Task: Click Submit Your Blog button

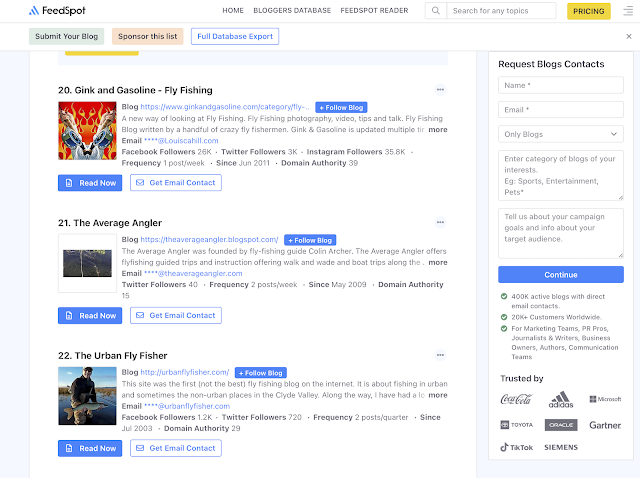Action: click(66, 36)
